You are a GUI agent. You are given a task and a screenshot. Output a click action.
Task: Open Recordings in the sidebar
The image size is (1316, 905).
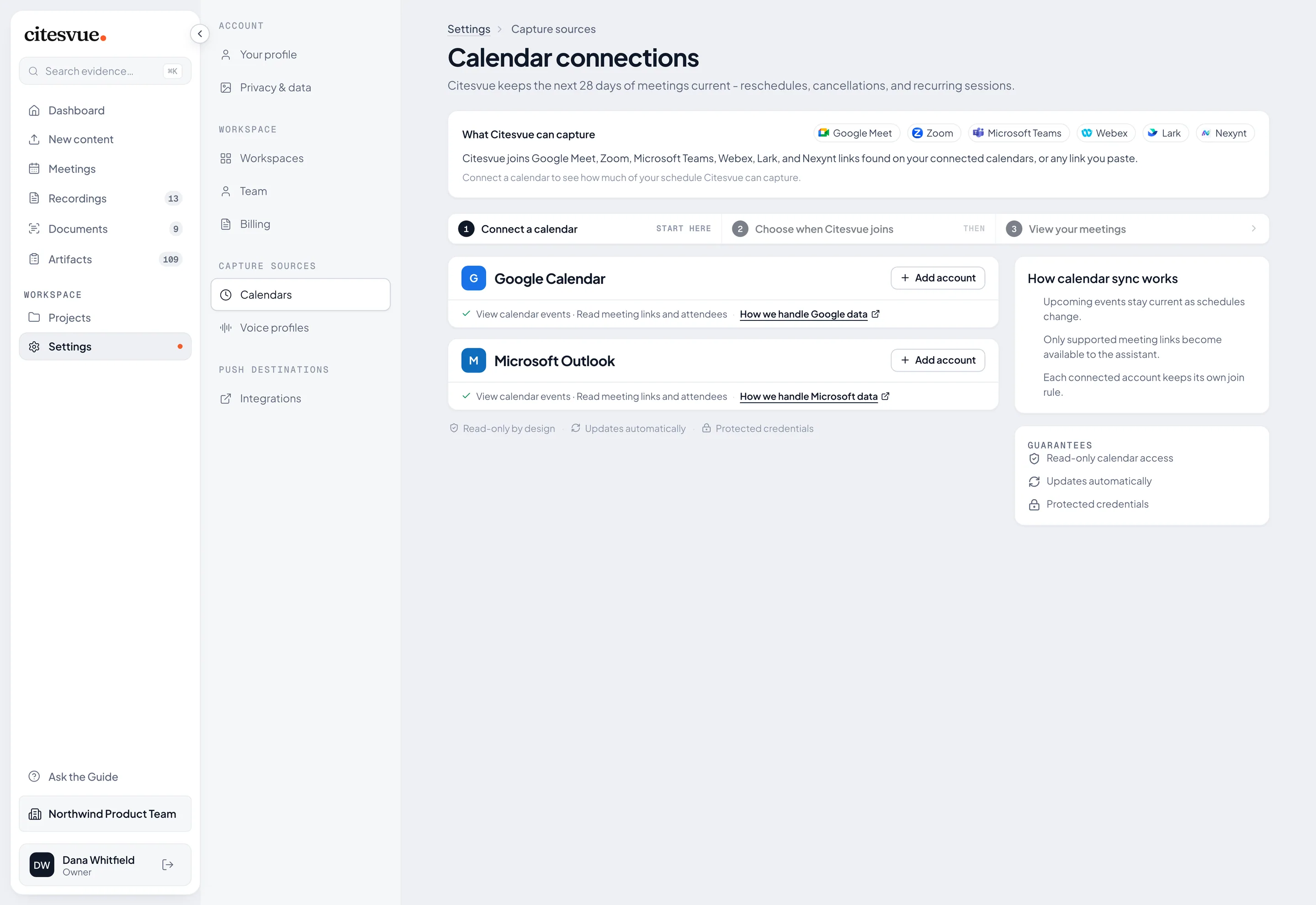click(106, 198)
